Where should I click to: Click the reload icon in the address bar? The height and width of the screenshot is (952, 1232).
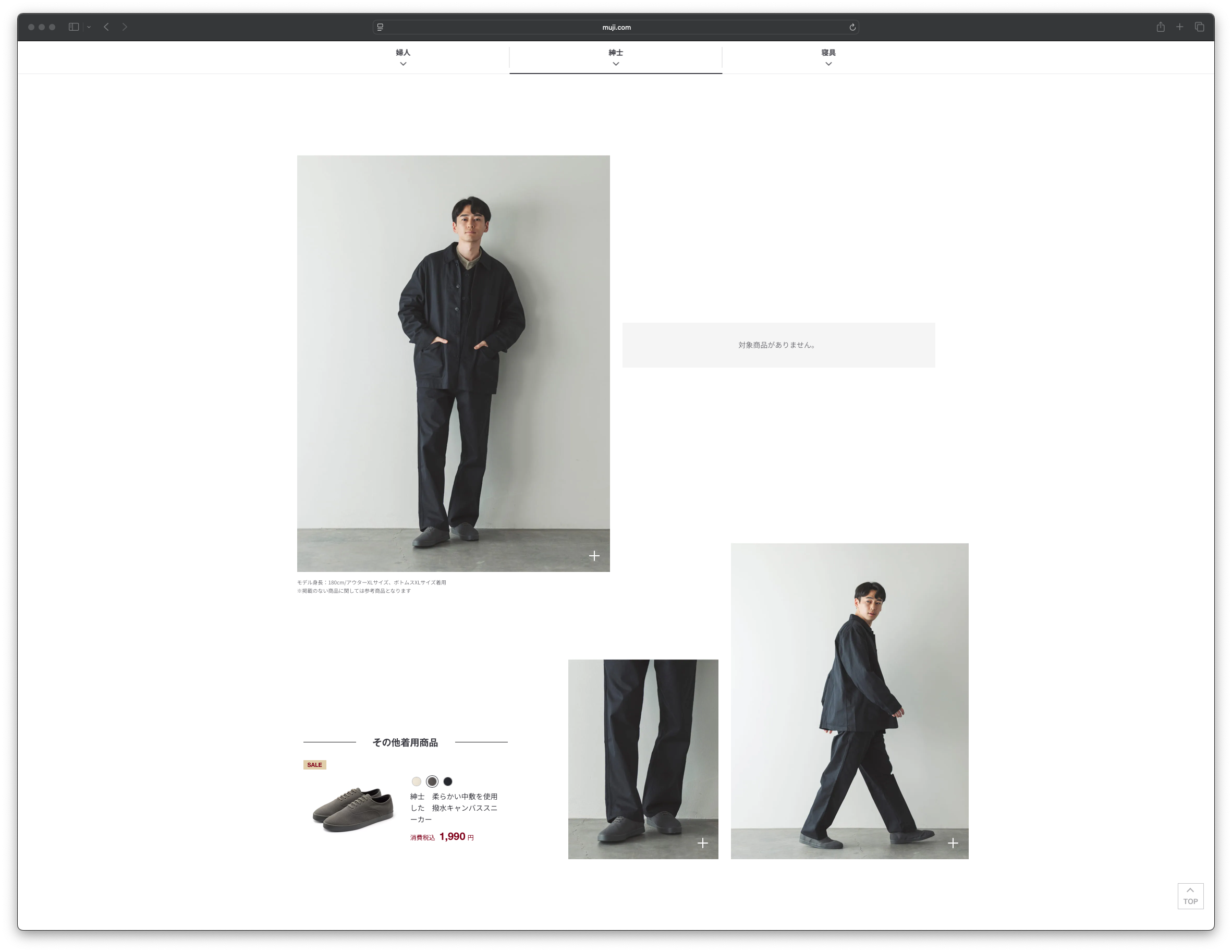pyautogui.click(x=852, y=27)
